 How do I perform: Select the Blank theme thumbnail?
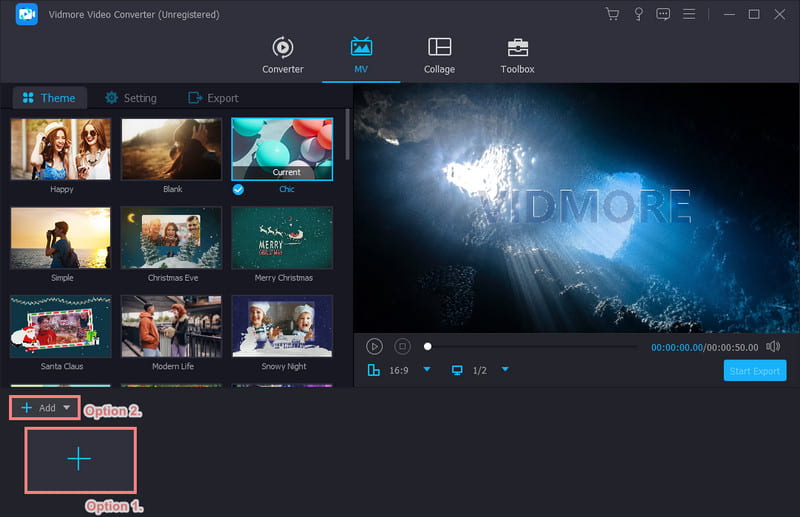coord(171,149)
